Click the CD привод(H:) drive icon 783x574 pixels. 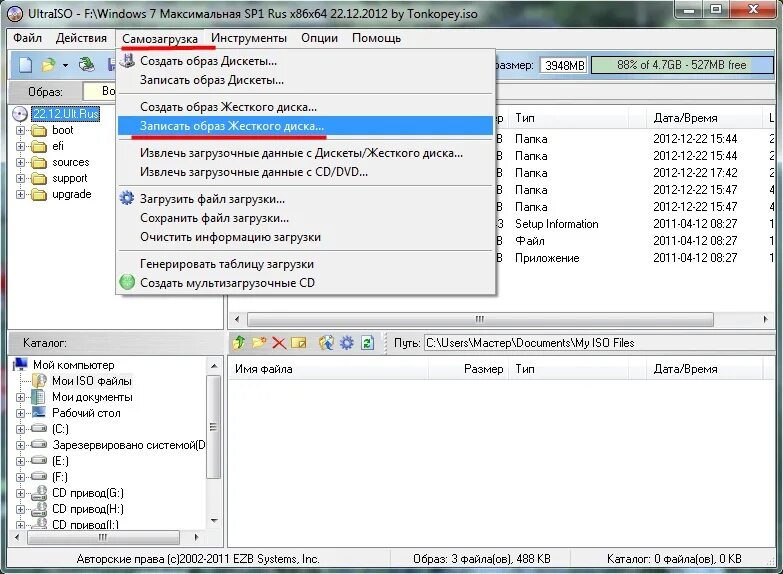click(x=38, y=509)
